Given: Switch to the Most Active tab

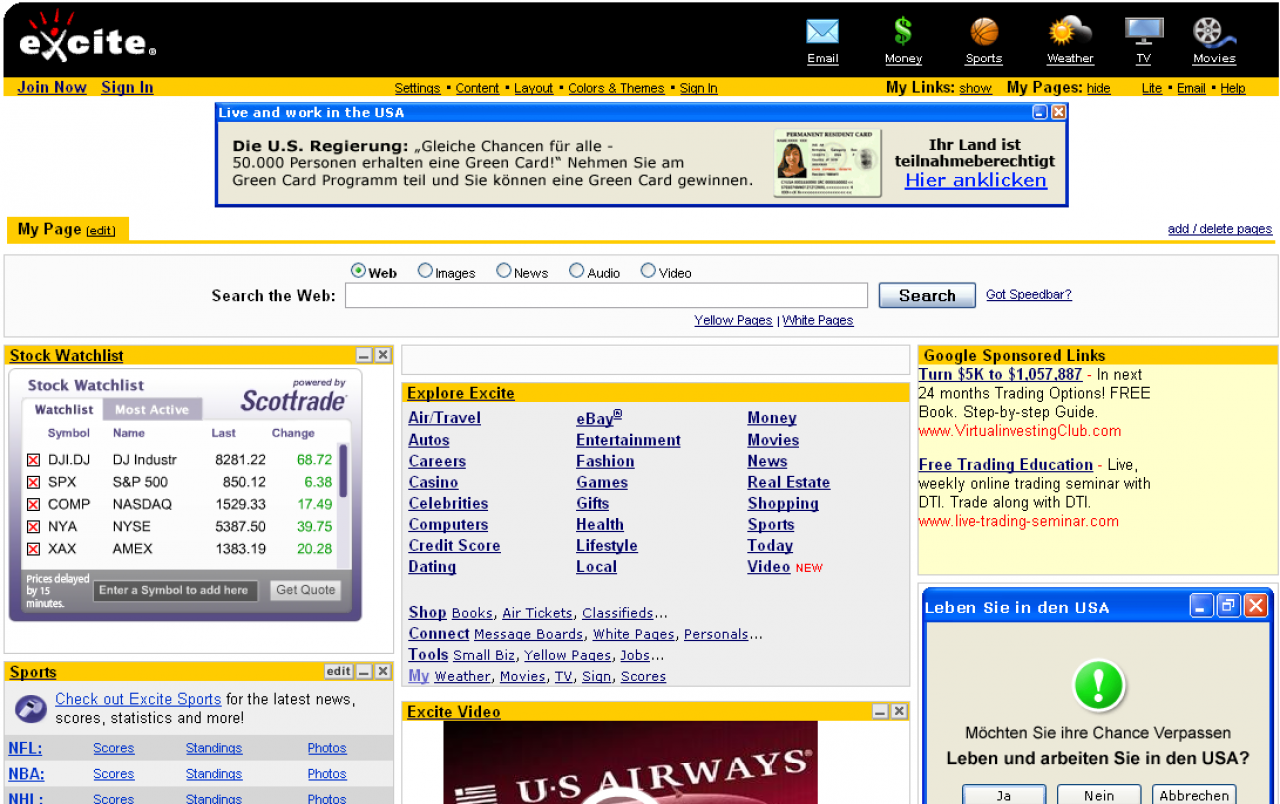Looking at the screenshot, I should [x=152, y=409].
